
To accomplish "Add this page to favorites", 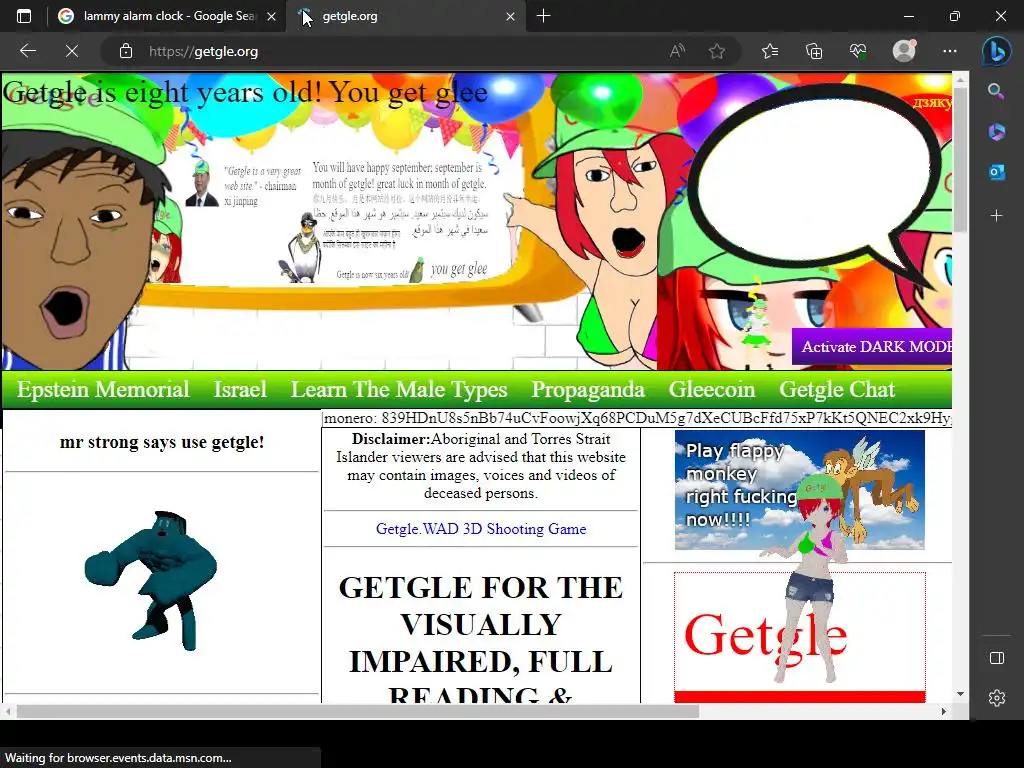I will coord(717,51).
